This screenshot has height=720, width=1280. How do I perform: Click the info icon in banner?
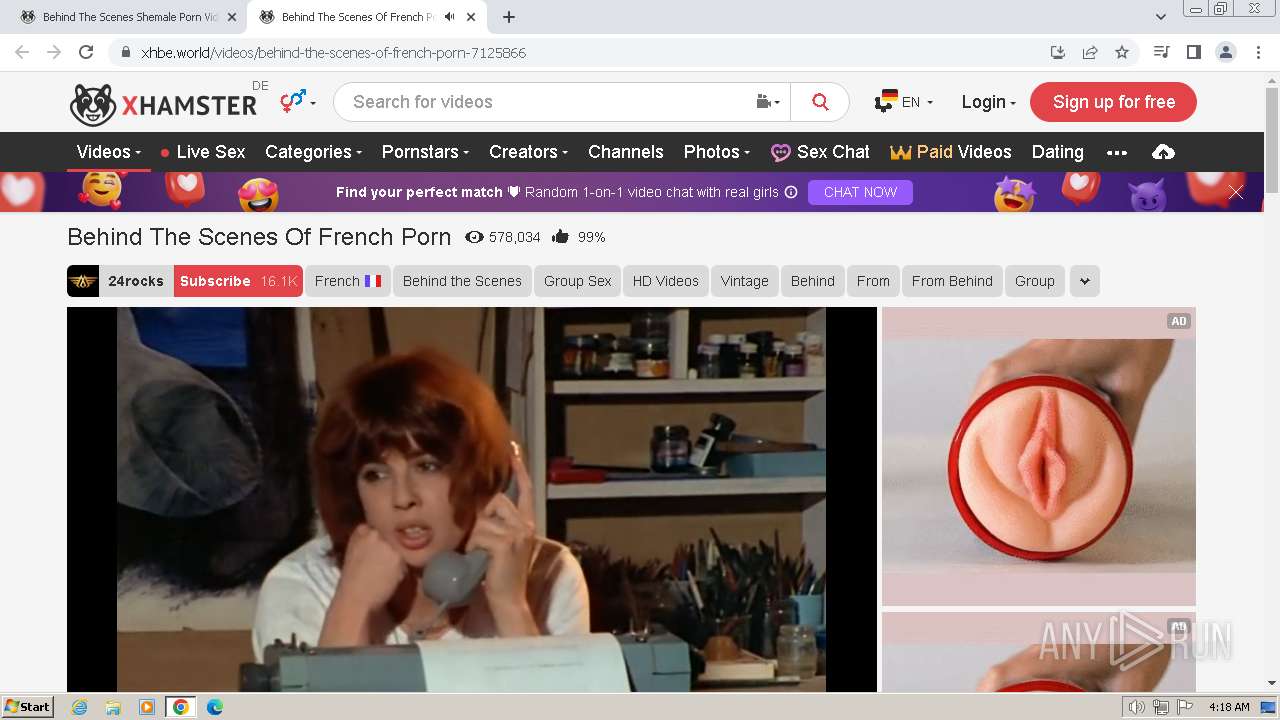pos(791,192)
